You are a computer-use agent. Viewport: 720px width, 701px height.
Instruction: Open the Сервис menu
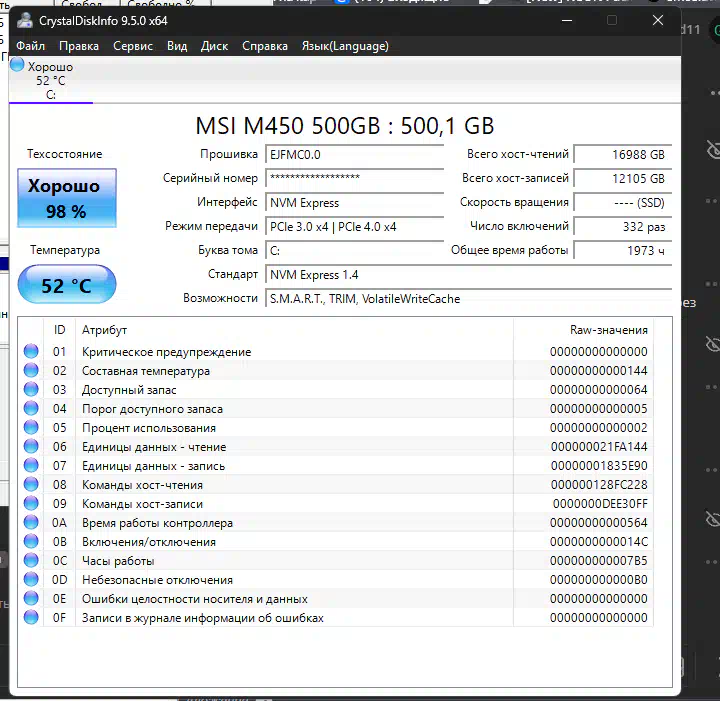pyautogui.click(x=133, y=46)
